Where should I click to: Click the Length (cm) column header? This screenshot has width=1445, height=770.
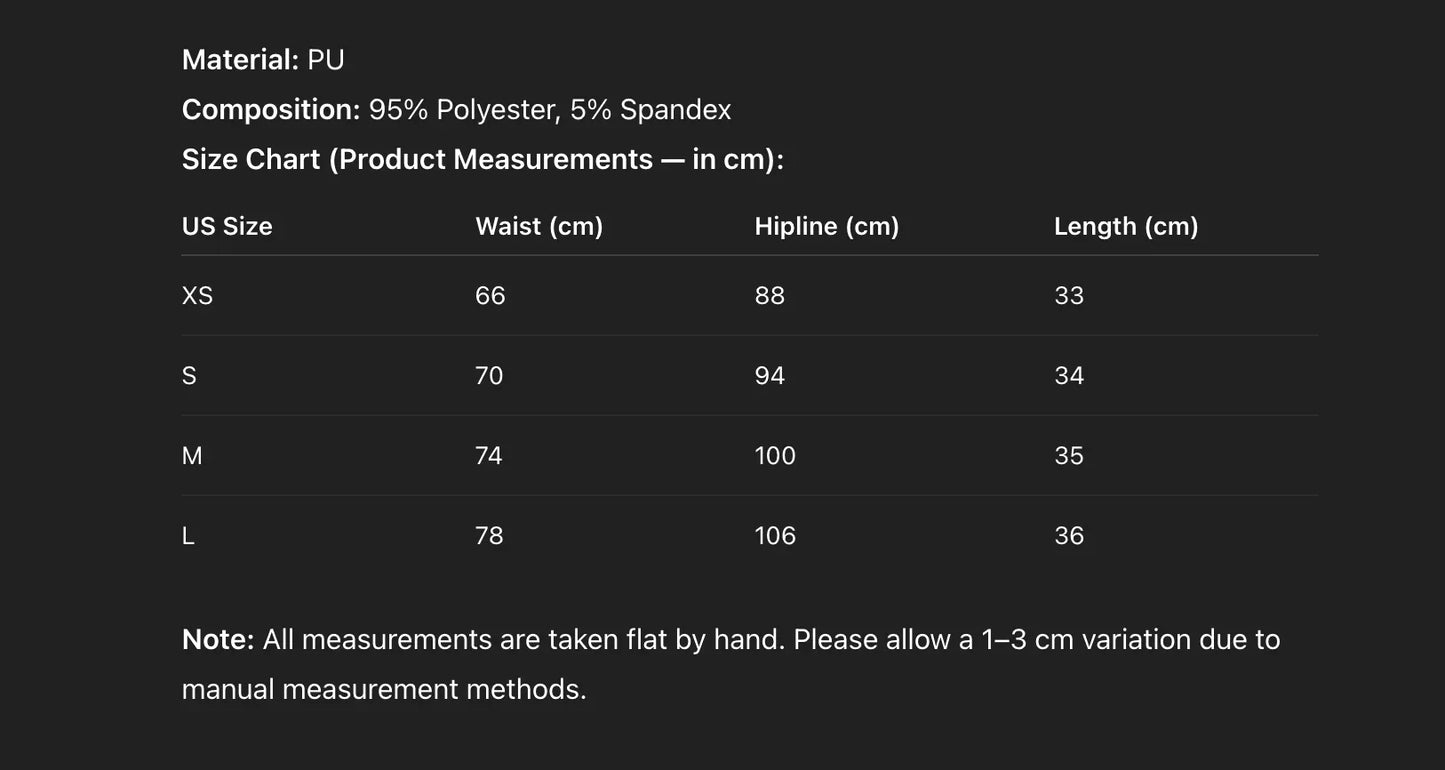[x=1126, y=226]
